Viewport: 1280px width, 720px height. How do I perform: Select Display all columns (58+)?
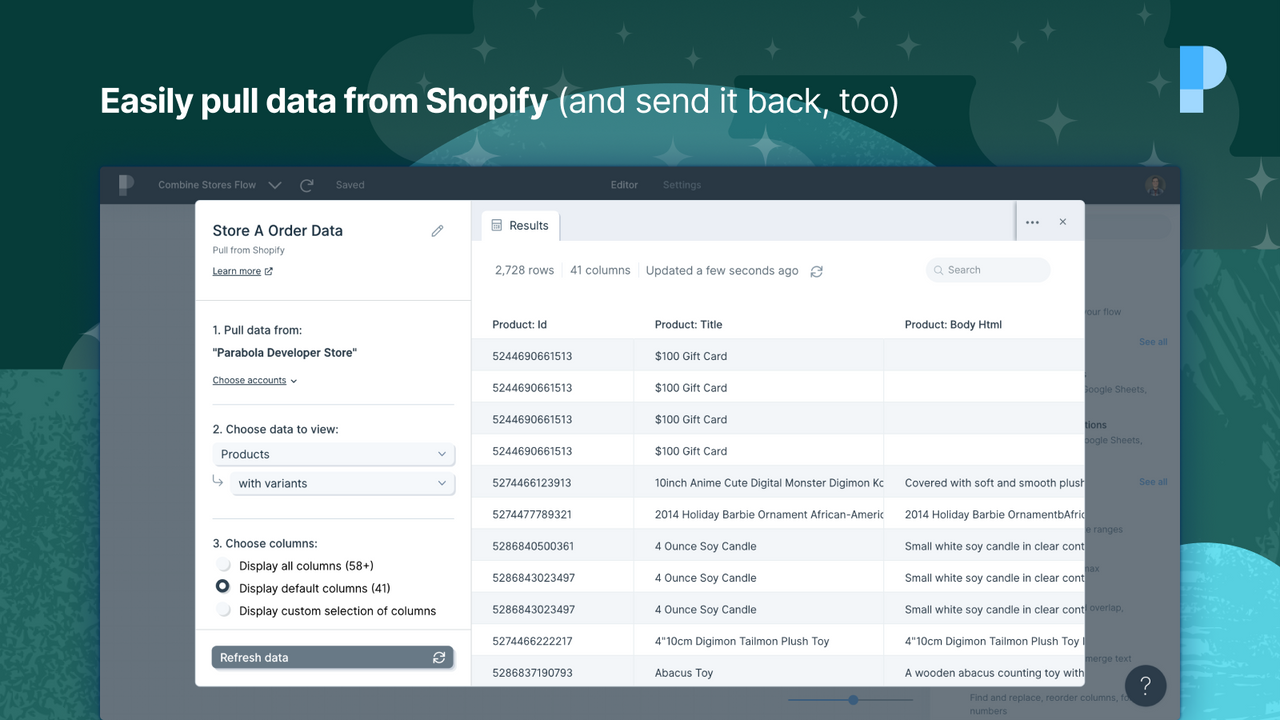pos(223,565)
